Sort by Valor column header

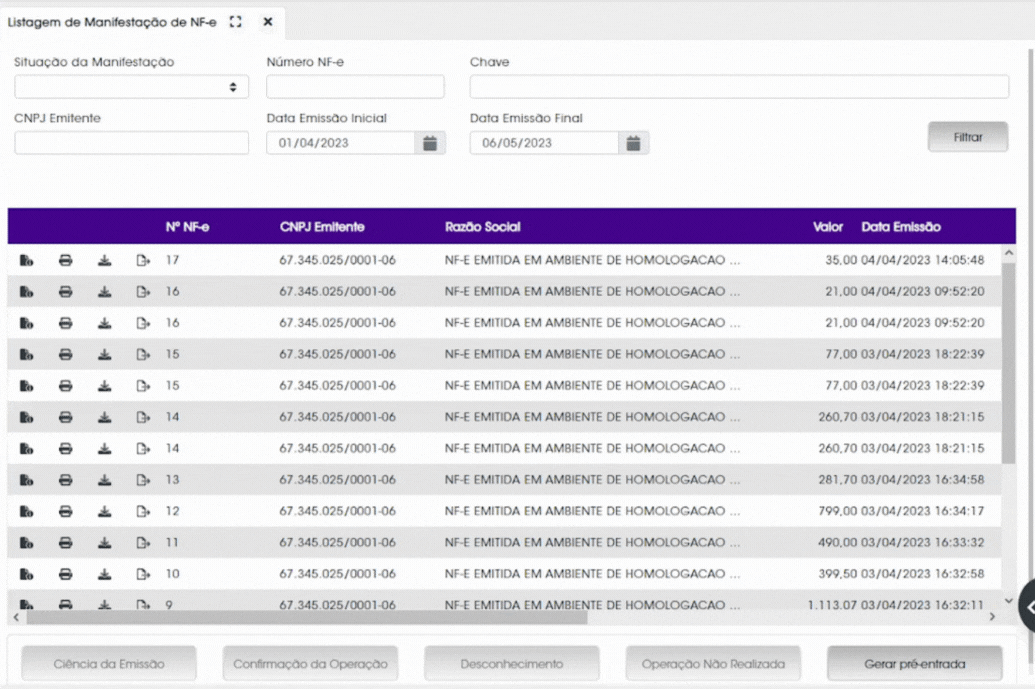click(x=828, y=227)
